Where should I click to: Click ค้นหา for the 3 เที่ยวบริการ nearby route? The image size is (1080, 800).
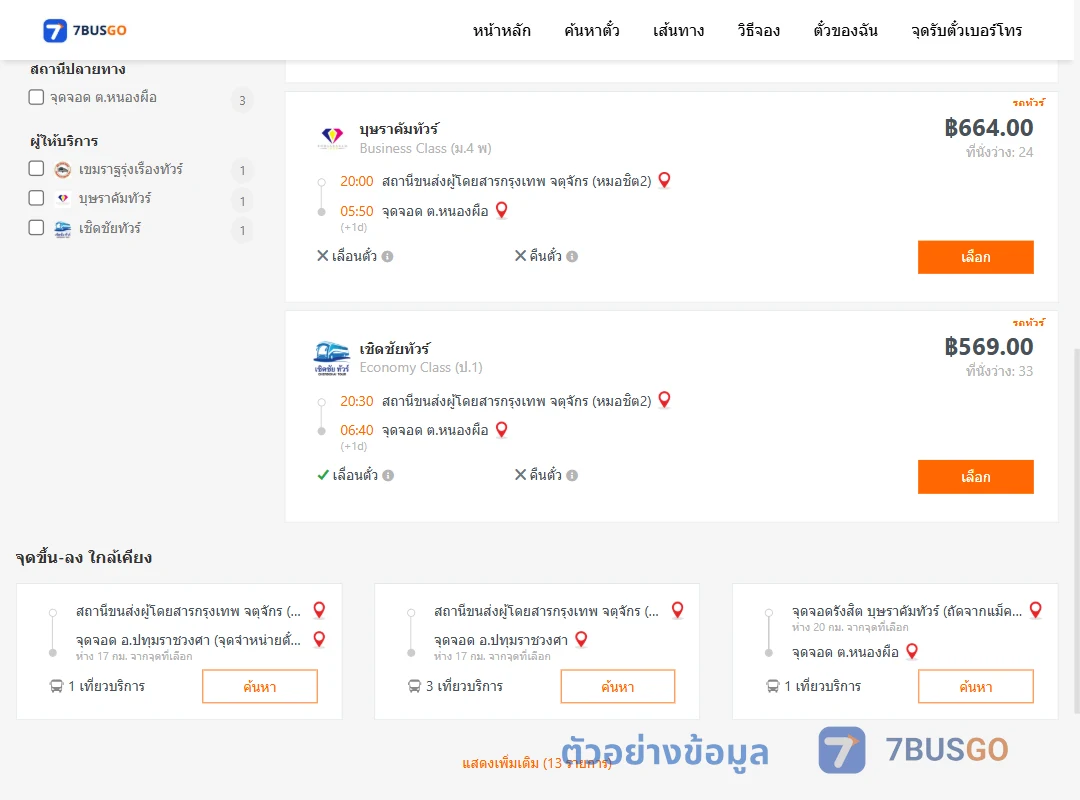pos(618,686)
